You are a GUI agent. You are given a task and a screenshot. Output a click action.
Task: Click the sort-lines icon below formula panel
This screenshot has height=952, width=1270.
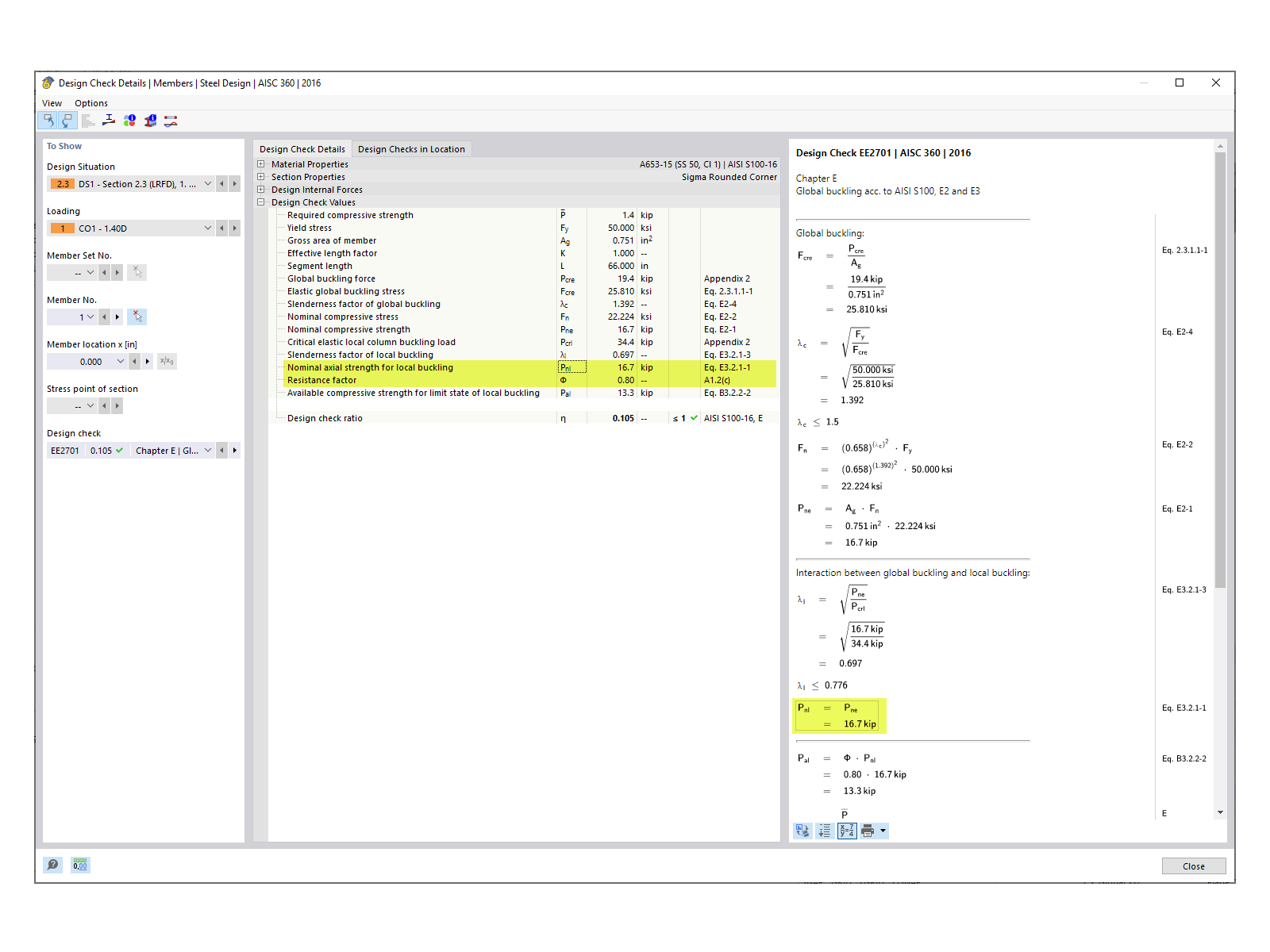pyautogui.click(x=825, y=831)
